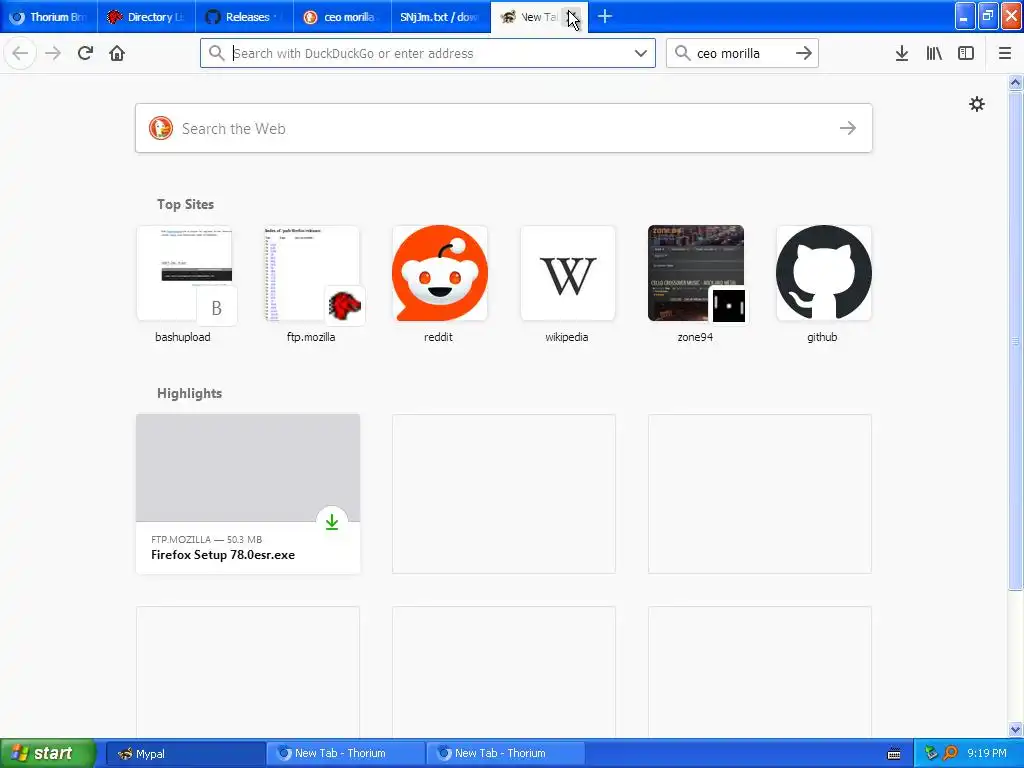Click the go arrow in Search the Web
The image size is (1024, 768).
click(848, 128)
